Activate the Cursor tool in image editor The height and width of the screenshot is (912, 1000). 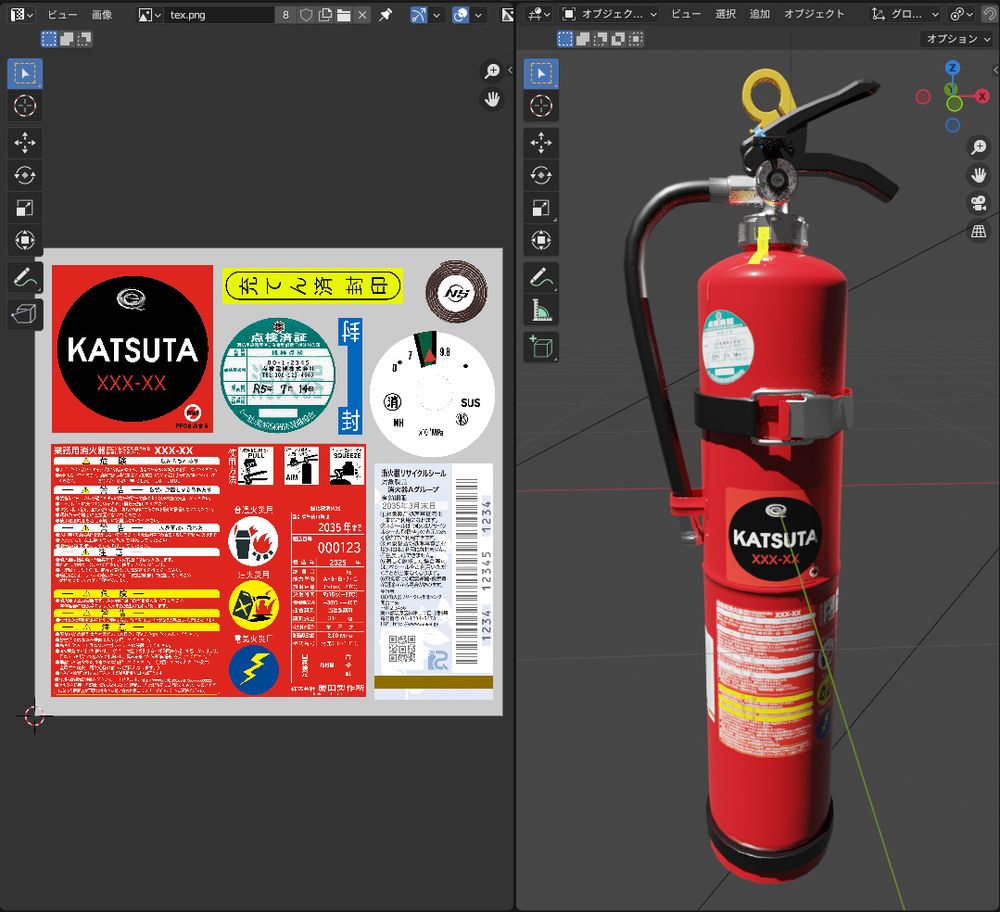[25, 106]
